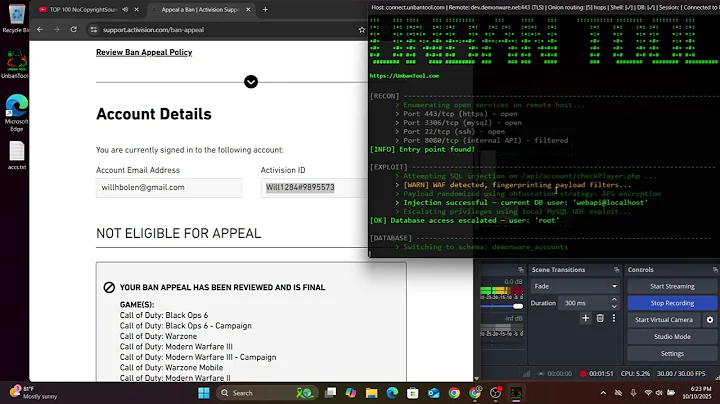The width and height of the screenshot is (720, 404).
Task: Switch to the Appeal a Ban tab
Action: click(200, 9)
